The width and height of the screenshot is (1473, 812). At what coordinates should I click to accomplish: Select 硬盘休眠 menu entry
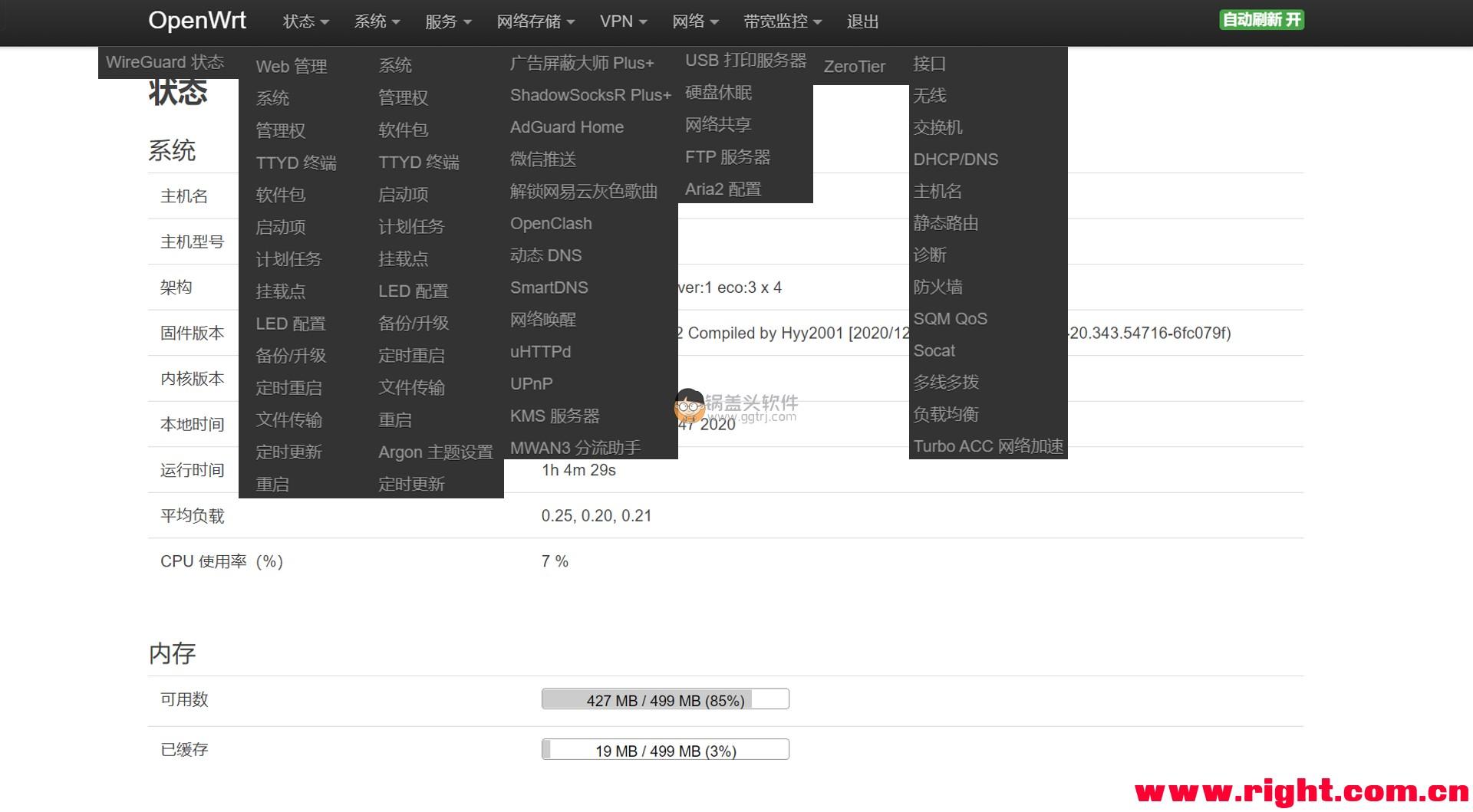coord(718,92)
